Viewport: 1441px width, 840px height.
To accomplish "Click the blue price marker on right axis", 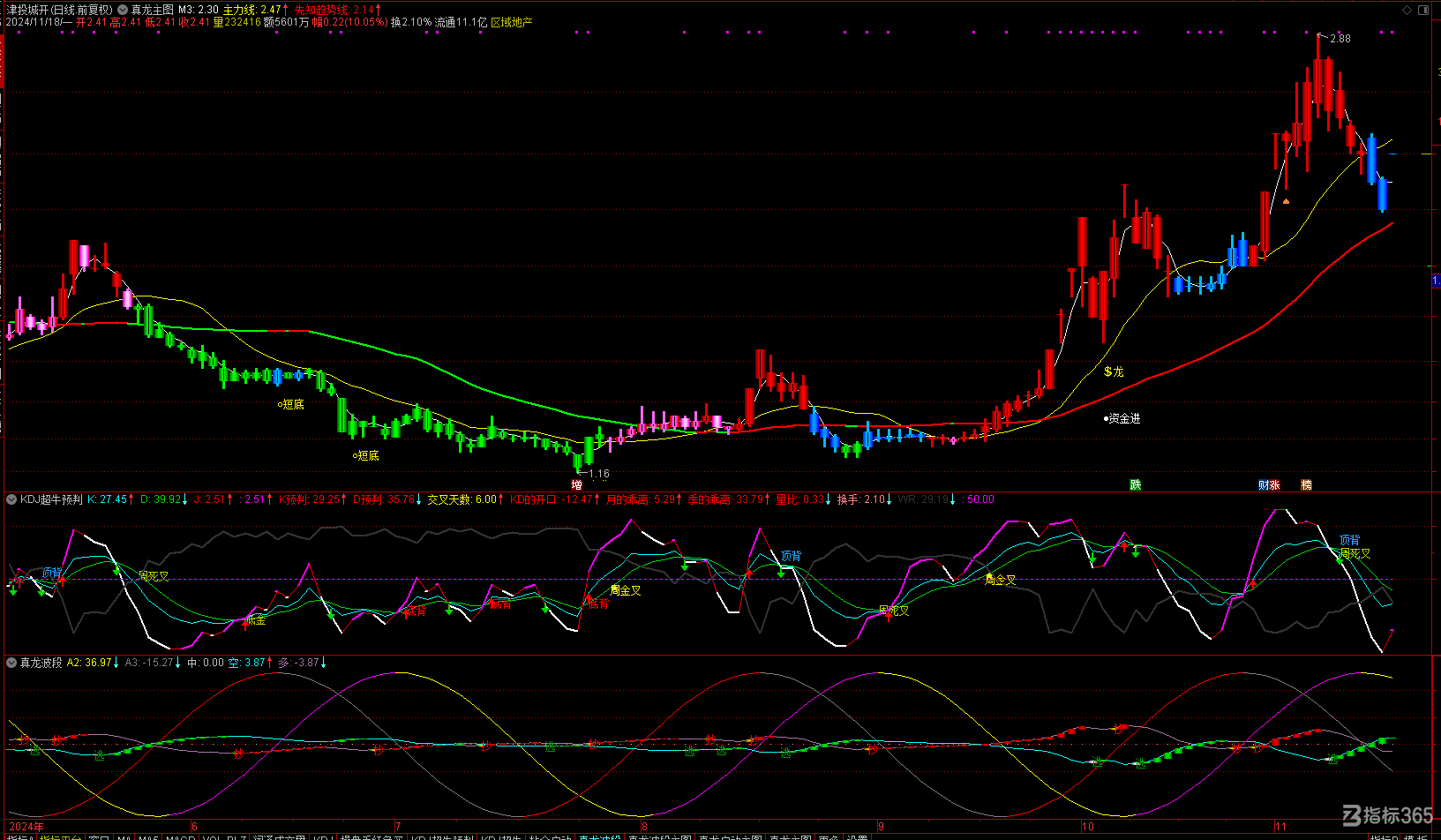I will coord(1437,281).
